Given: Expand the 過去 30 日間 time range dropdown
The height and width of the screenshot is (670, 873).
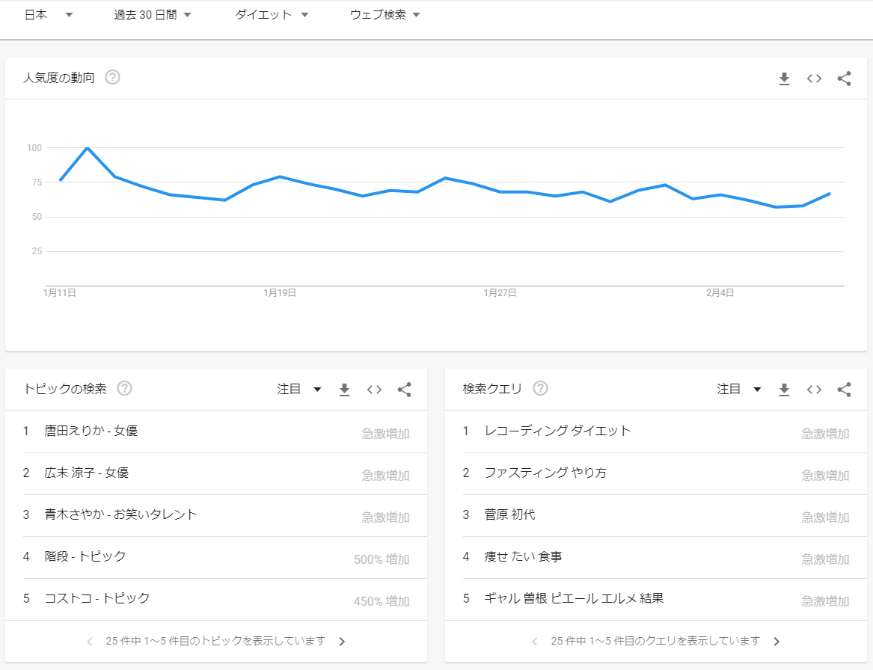Looking at the screenshot, I should (152, 15).
